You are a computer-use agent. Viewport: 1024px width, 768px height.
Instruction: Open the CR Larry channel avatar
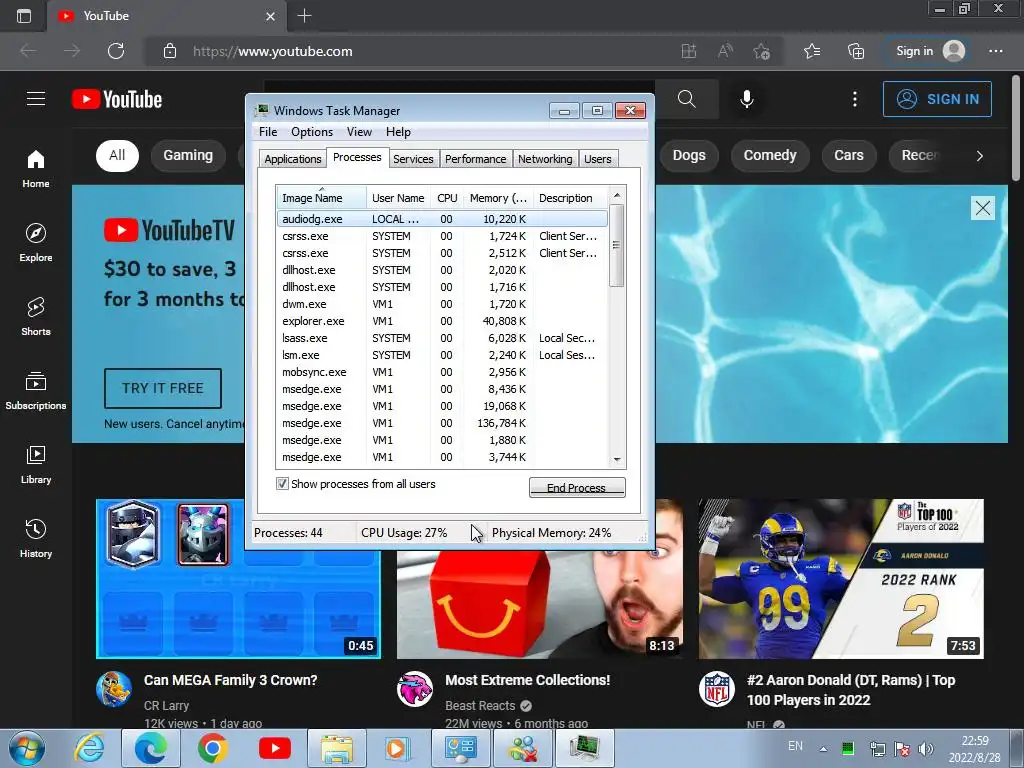[114, 689]
